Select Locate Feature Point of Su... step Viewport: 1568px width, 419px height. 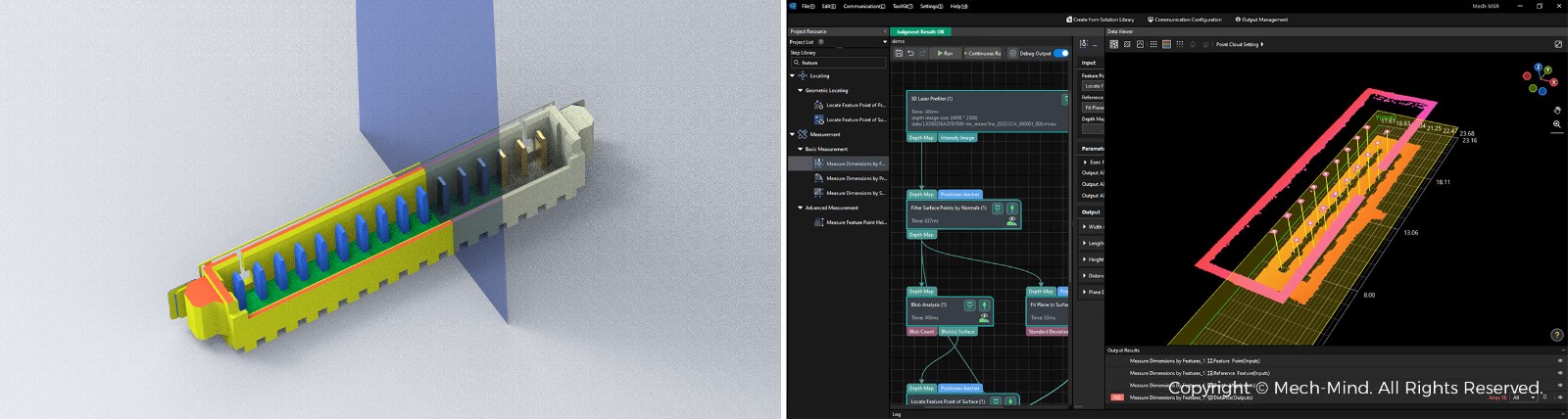(x=851, y=119)
